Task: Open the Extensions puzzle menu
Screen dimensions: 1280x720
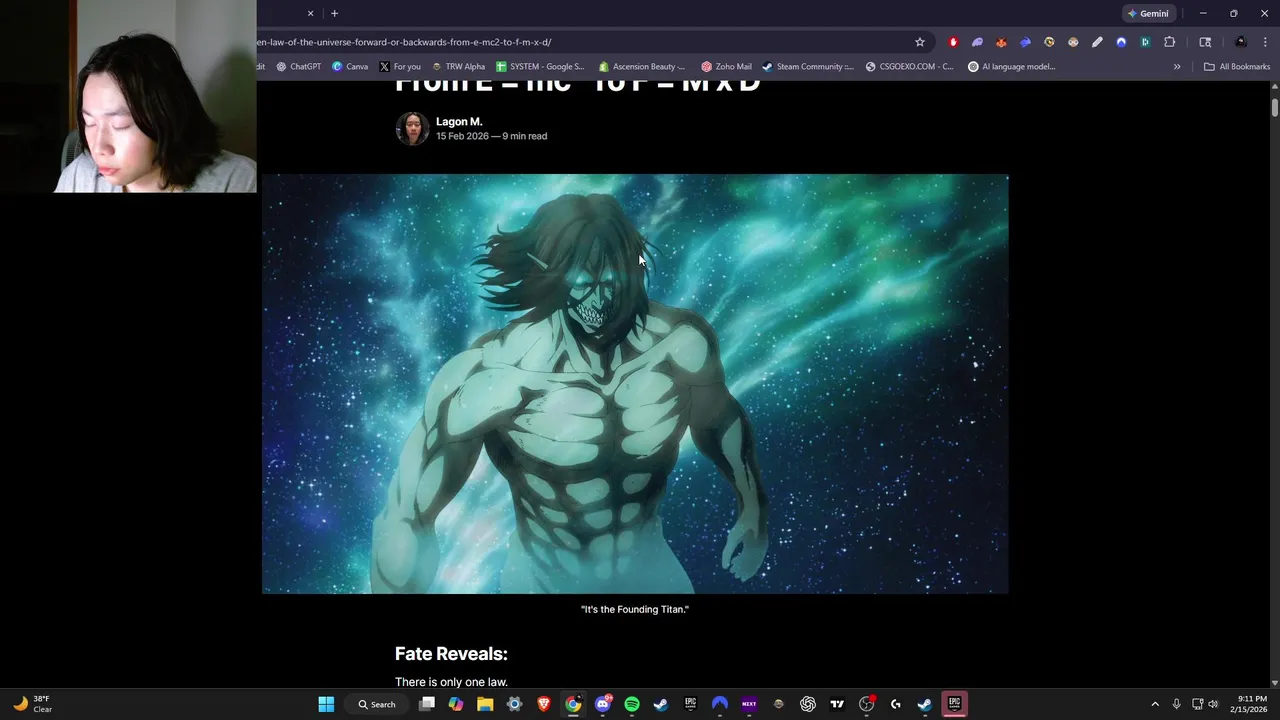Action: pyautogui.click(x=1169, y=42)
